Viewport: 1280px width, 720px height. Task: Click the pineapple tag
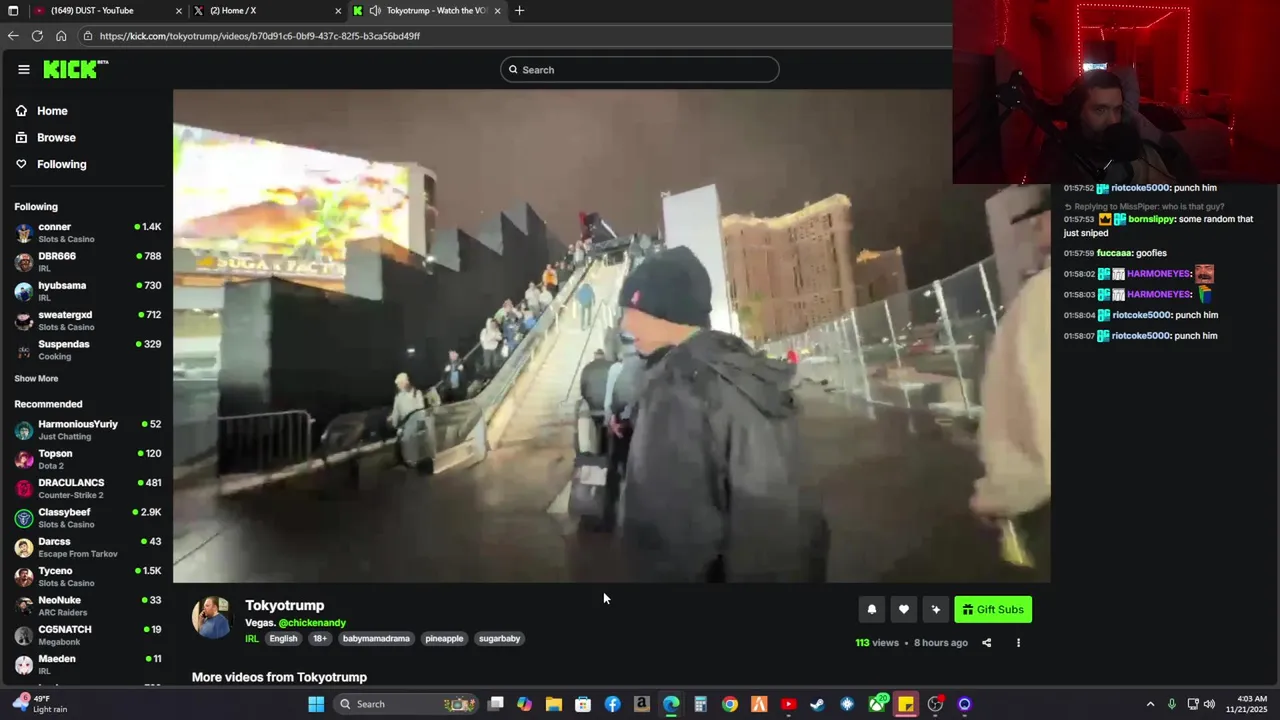coord(444,639)
